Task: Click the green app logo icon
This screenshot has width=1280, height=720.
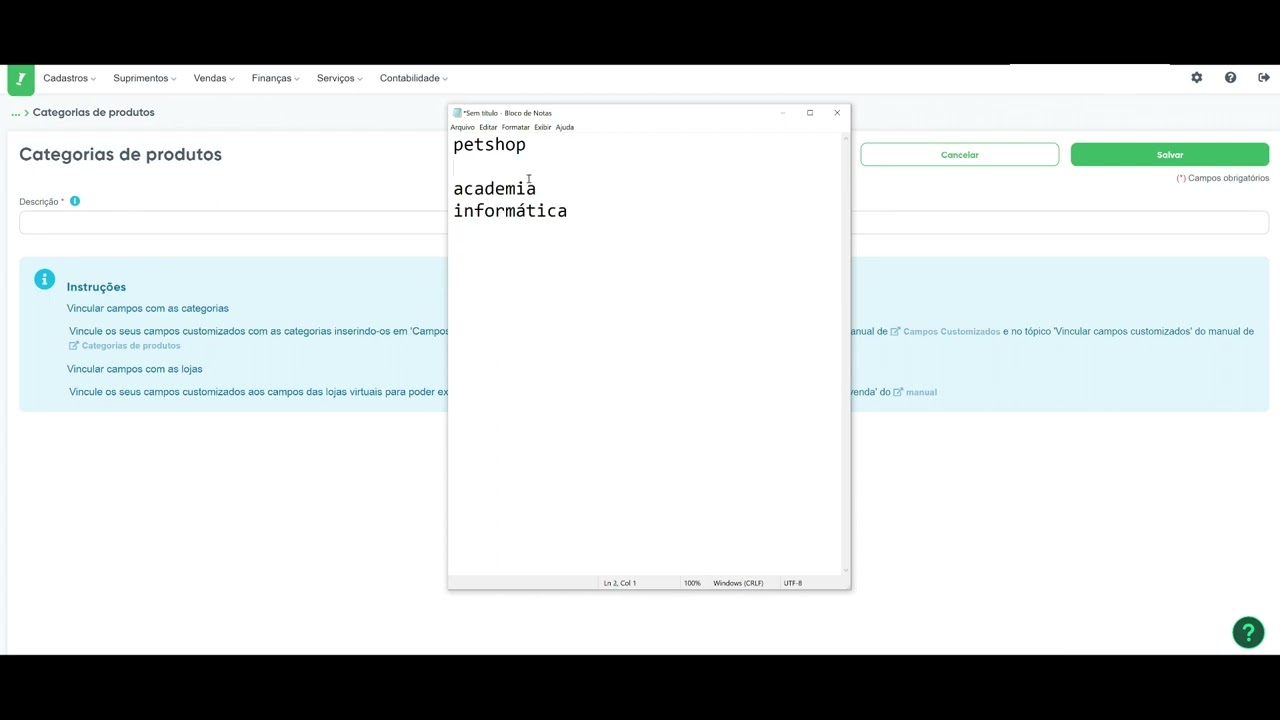Action: tap(21, 79)
